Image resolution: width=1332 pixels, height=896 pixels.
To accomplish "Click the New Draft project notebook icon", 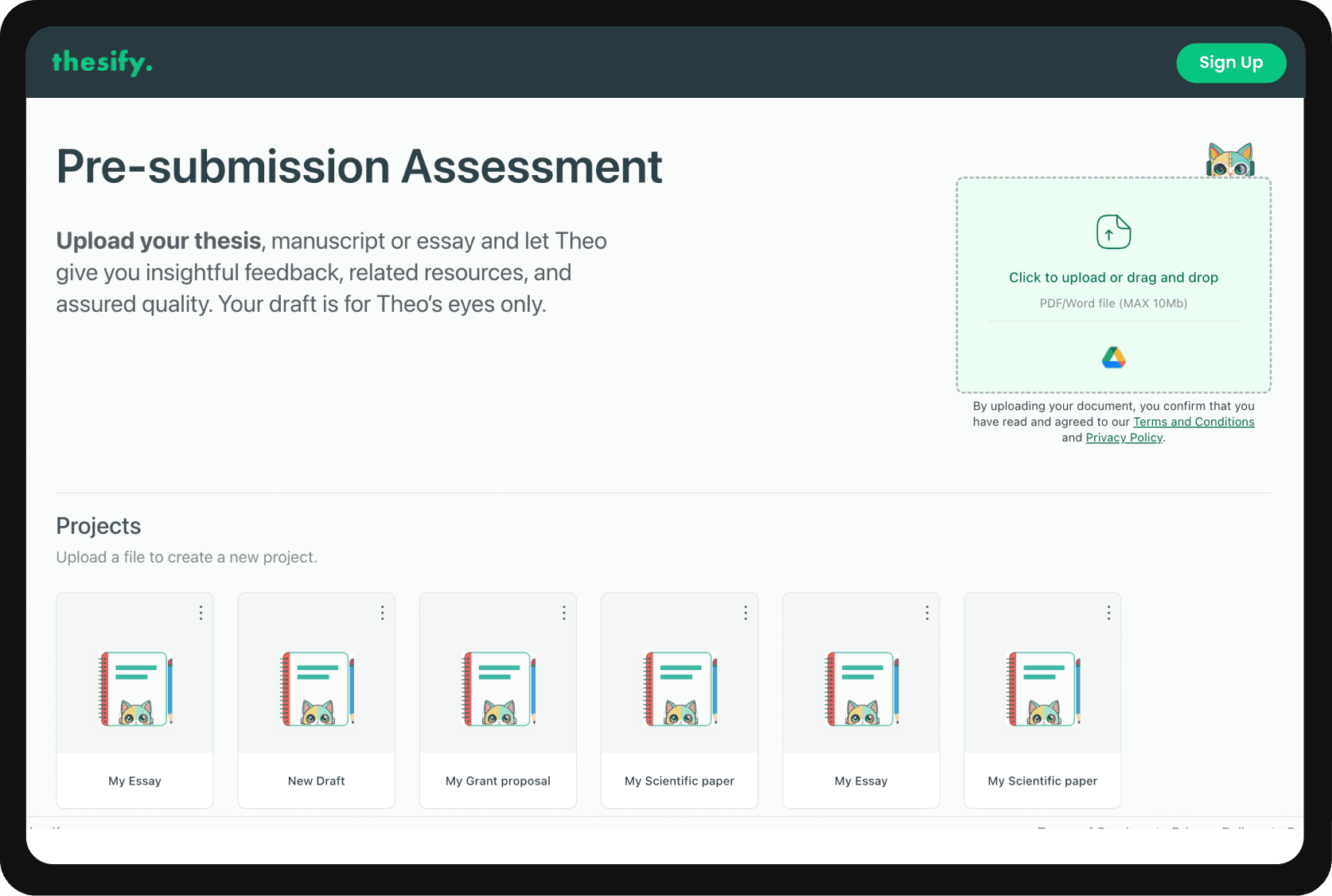I will pyautogui.click(x=316, y=689).
